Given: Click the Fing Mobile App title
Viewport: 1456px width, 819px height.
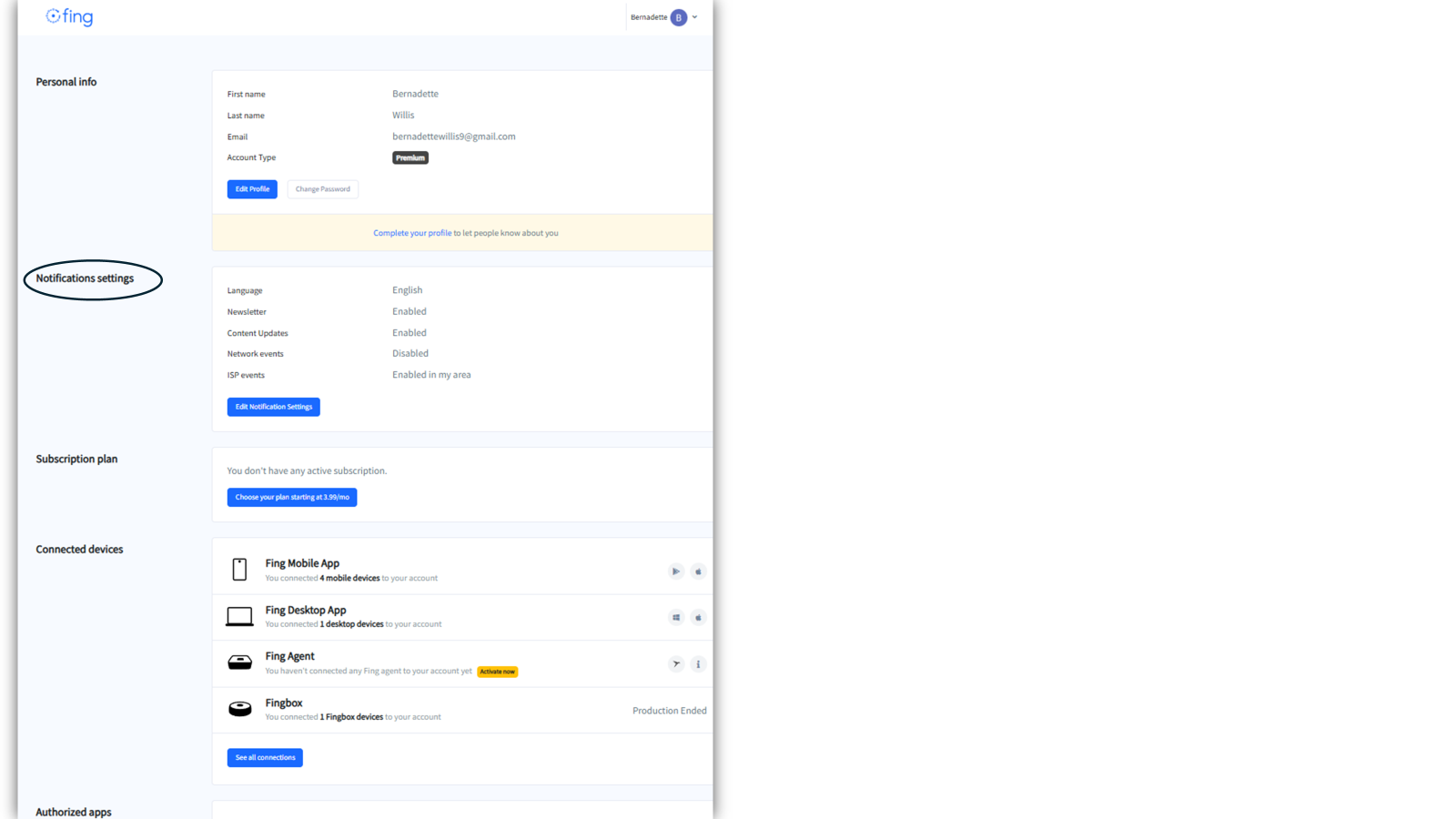Looking at the screenshot, I should coord(302,563).
